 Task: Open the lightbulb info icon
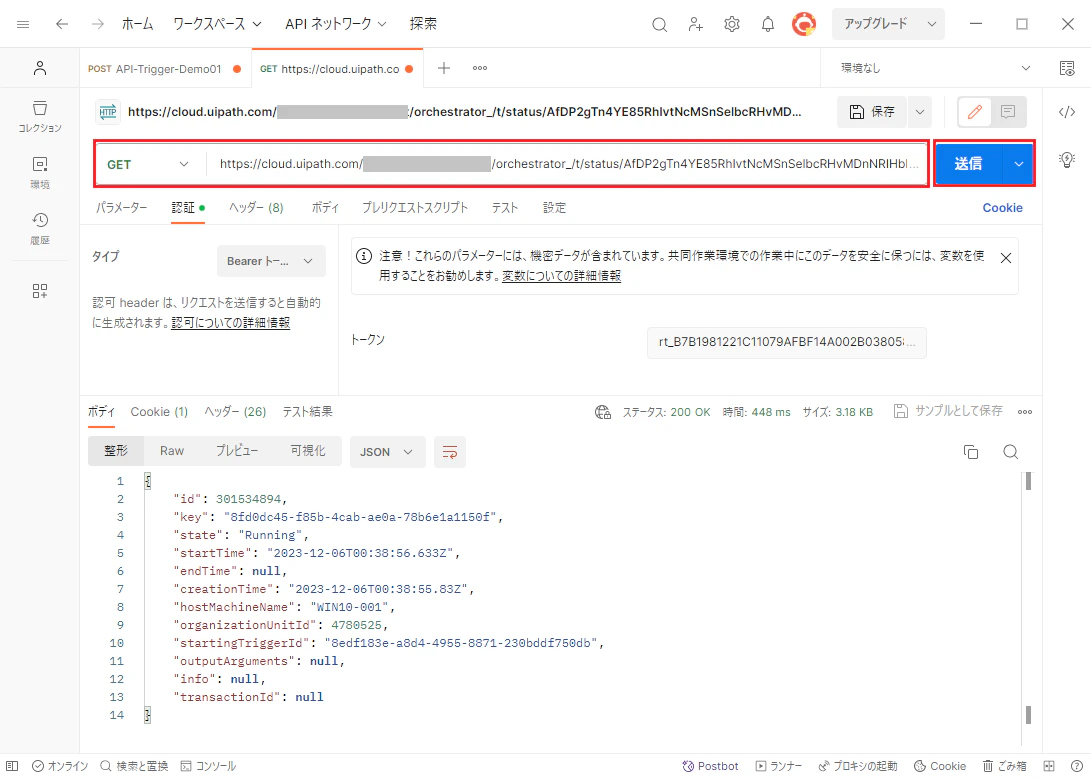point(1066,160)
